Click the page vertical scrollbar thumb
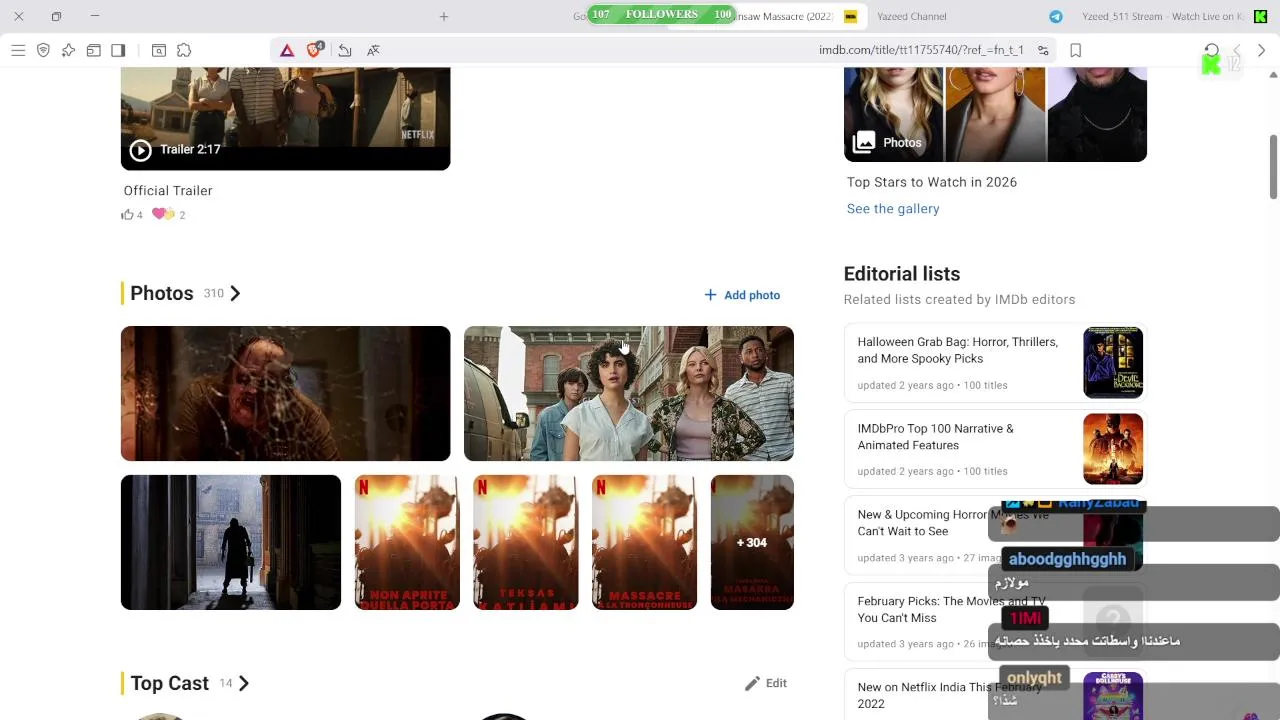Image resolution: width=1280 pixels, height=720 pixels. pos(1274,165)
